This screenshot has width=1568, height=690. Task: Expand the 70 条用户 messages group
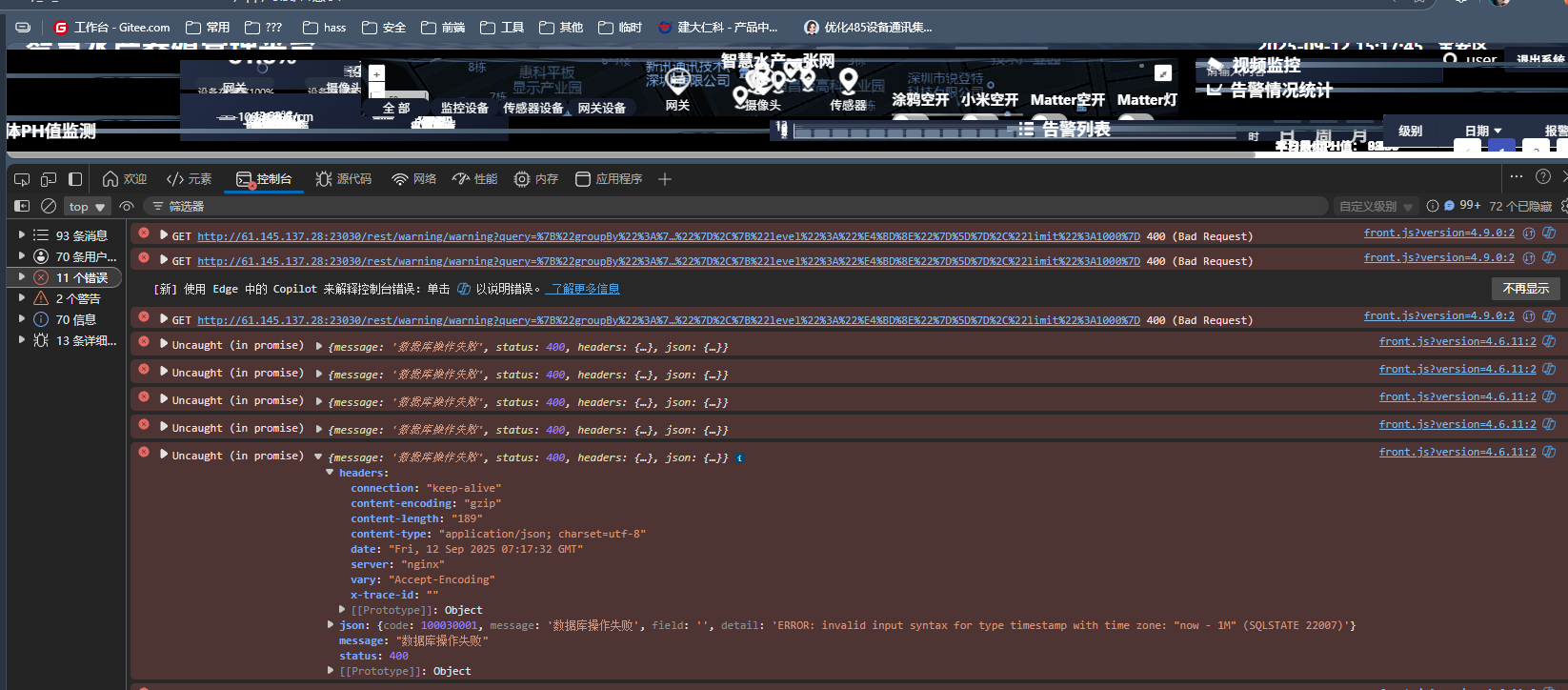click(x=22, y=256)
